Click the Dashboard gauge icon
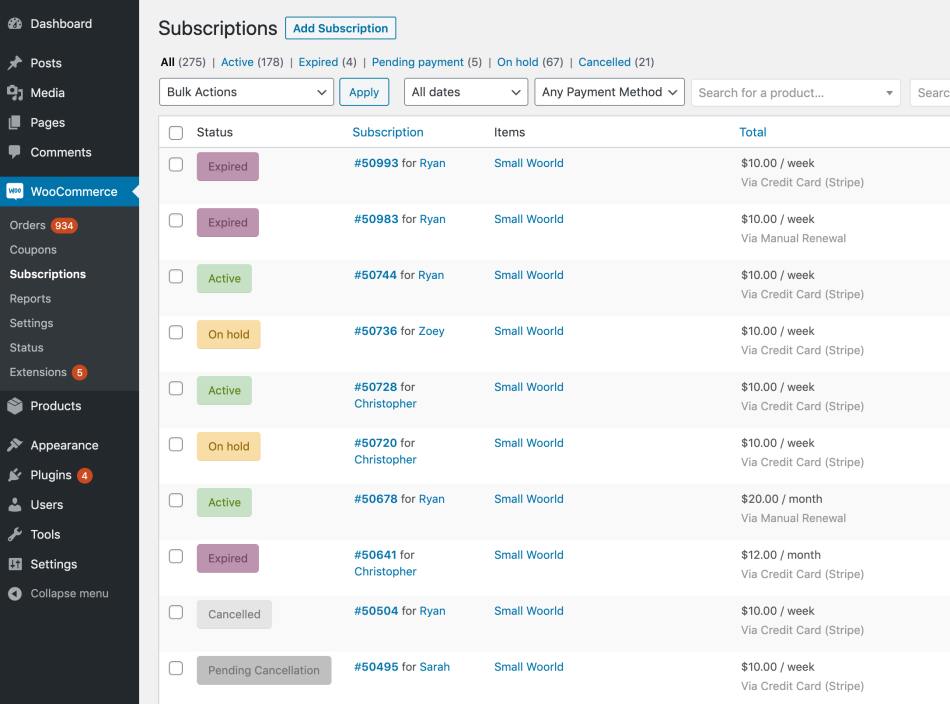 point(15,24)
